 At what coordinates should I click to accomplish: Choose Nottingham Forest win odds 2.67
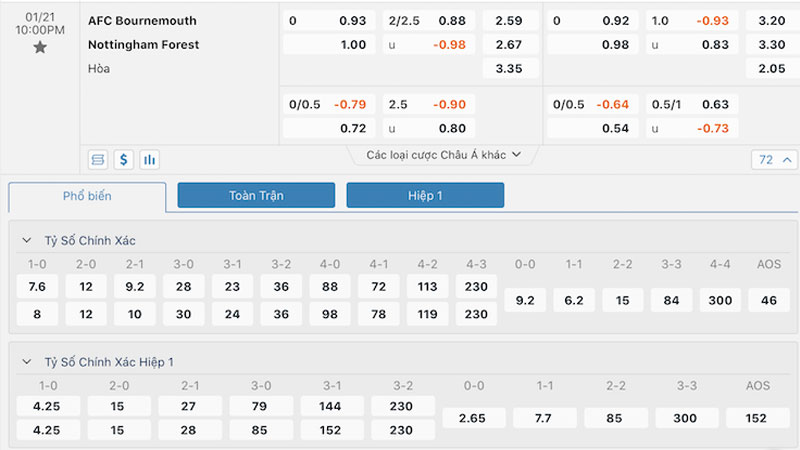pyautogui.click(x=510, y=44)
